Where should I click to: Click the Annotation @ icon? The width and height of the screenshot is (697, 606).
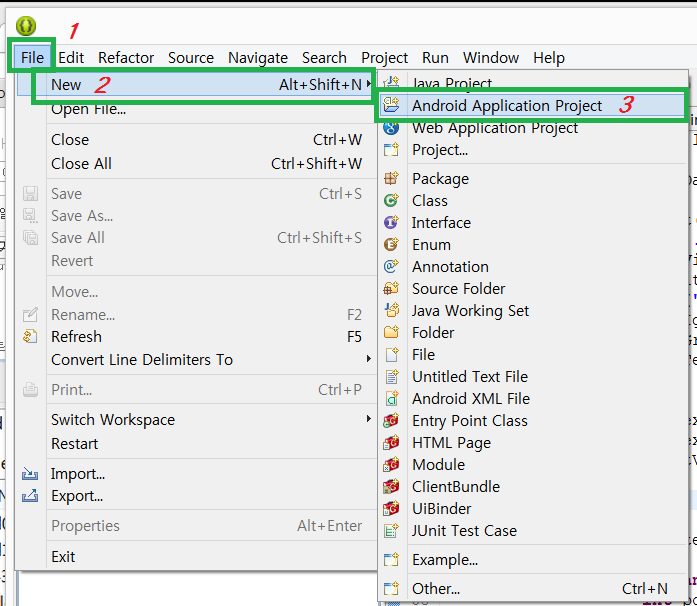[x=391, y=266]
